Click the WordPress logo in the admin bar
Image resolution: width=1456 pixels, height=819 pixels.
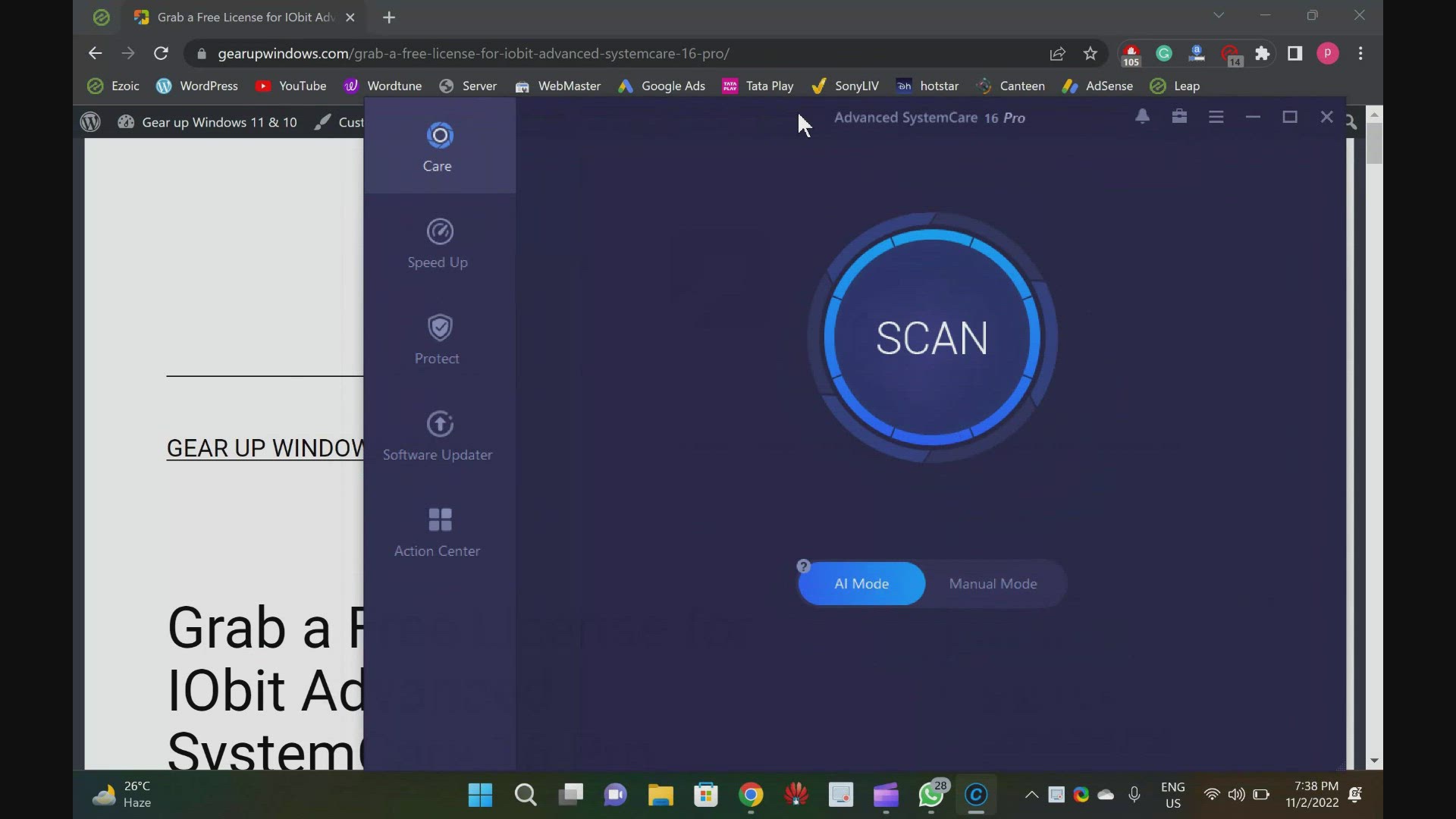pos(90,122)
